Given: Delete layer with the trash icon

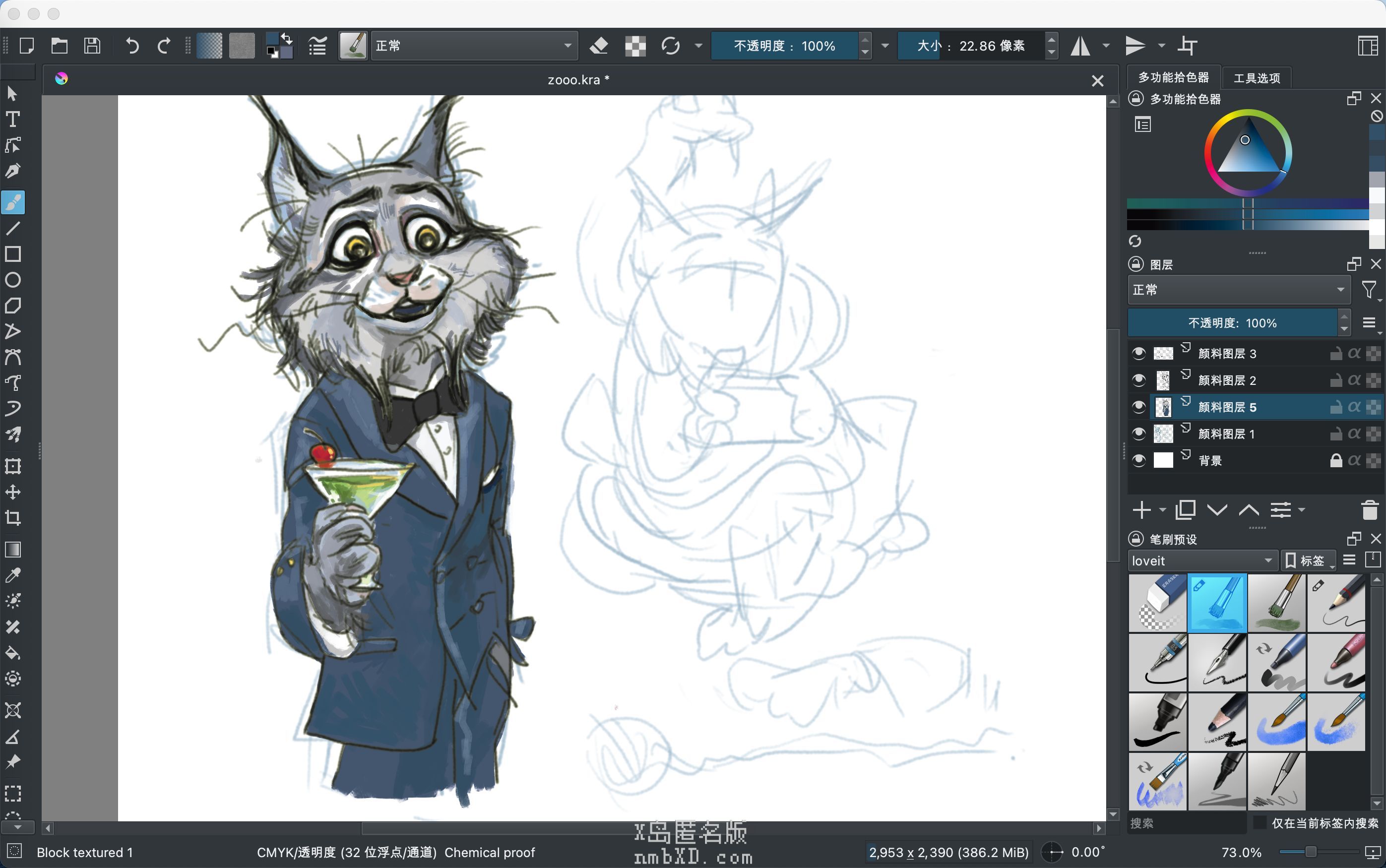Looking at the screenshot, I should [x=1369, y=510].
